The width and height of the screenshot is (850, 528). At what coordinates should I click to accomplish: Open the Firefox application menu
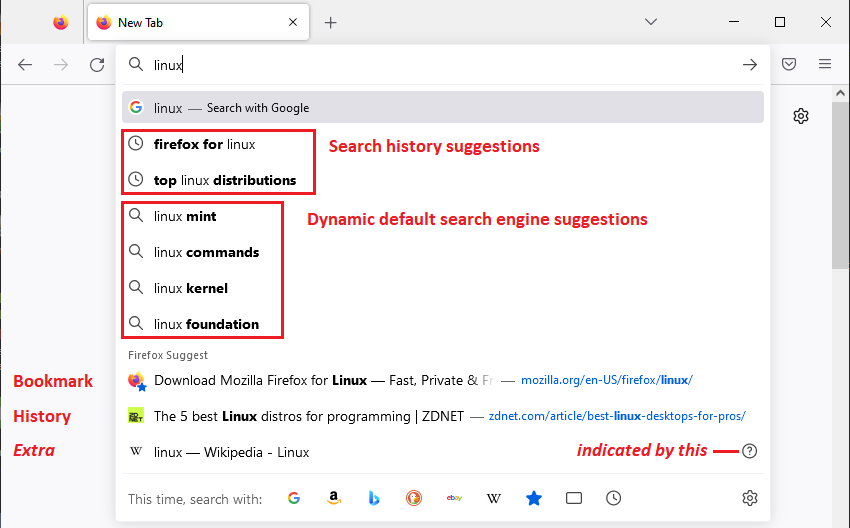coord(825,64)
